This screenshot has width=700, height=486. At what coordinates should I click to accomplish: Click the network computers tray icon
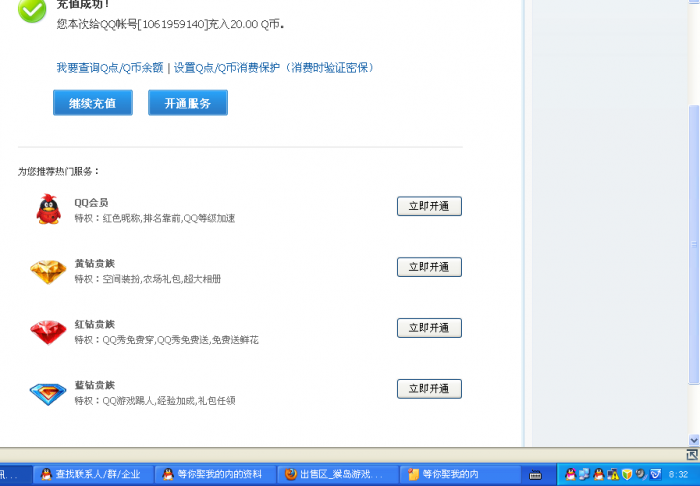pyautogui.click(x=584, y=474)
